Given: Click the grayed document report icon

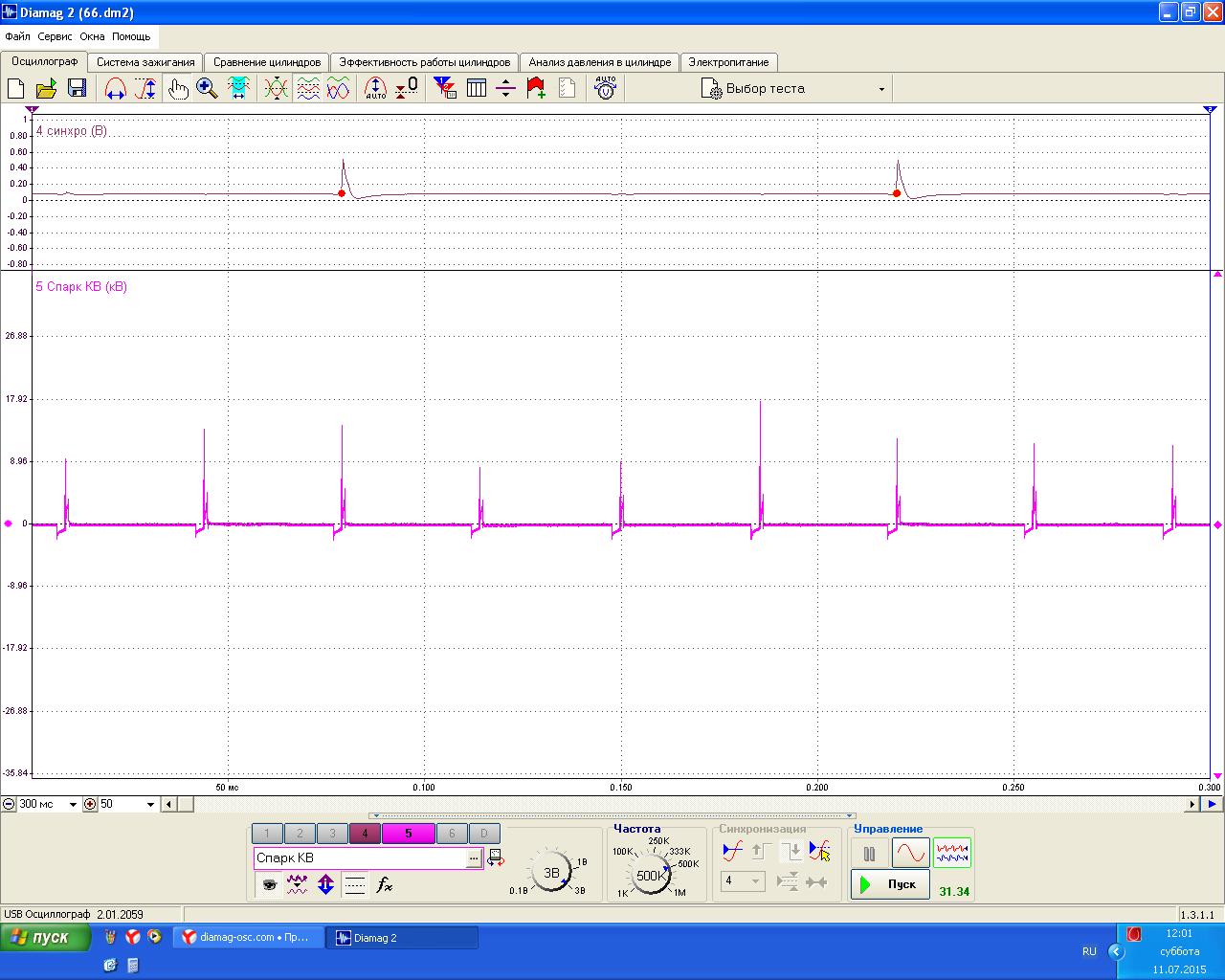Looking at the screenshot, I should [x=567, y=89].
